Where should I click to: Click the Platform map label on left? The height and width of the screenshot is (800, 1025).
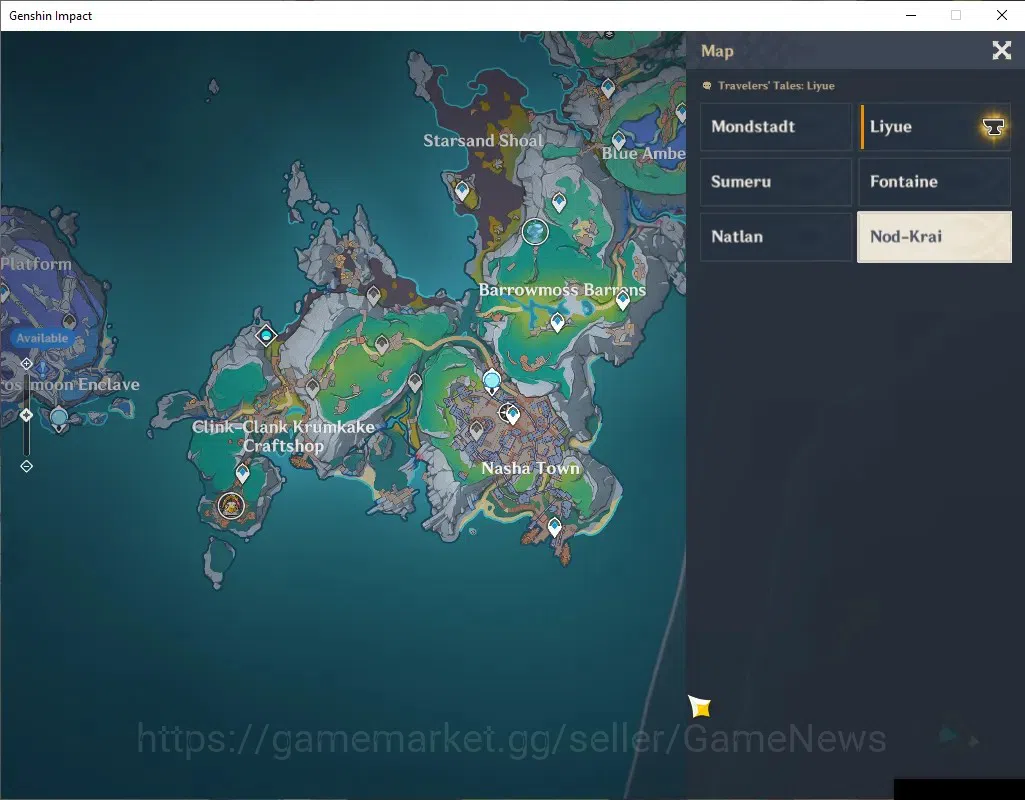point(36,264)
